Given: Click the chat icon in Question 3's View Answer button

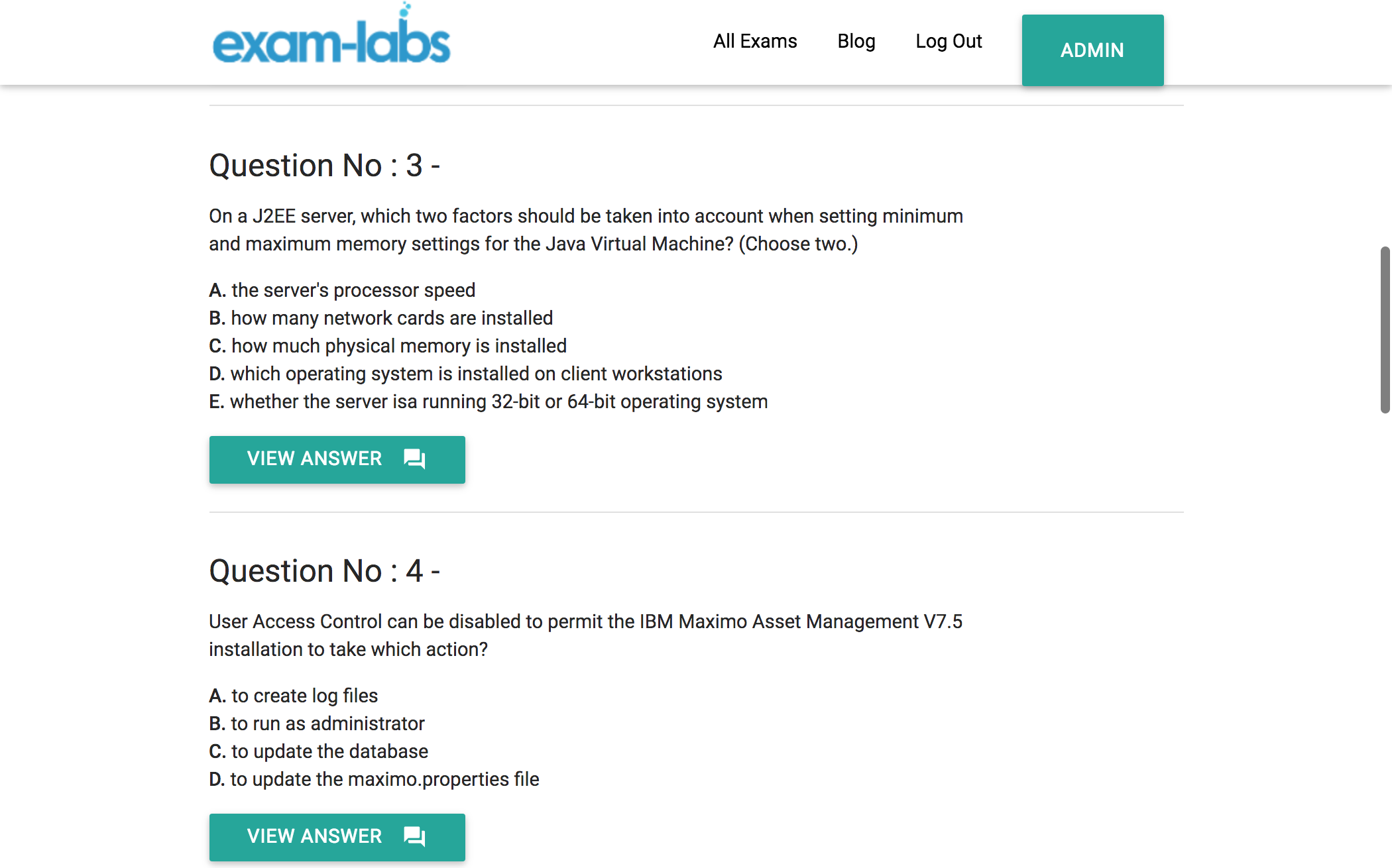Looking at the screenshot, I should pyautogui.click(x=415, y=459).
